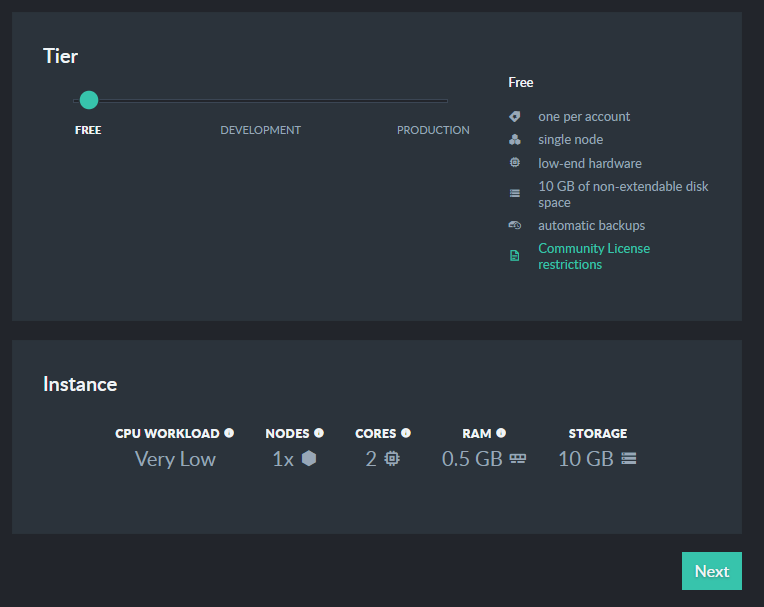The height and width of the screenshot is (607, 764).
Task: Click the 2 cores value
Action: click(371, 459)
